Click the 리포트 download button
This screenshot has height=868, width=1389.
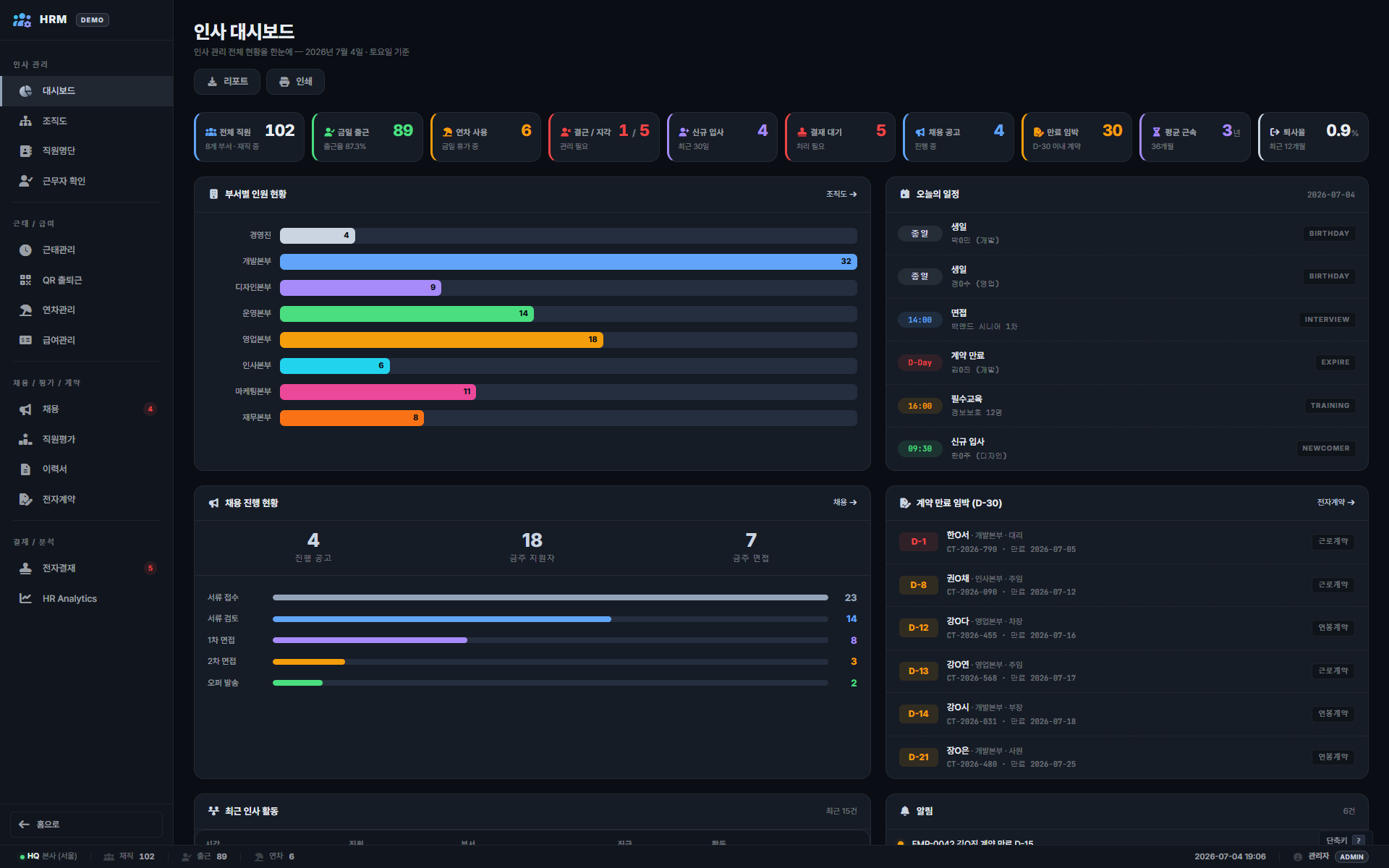click(x=227, y=82)
